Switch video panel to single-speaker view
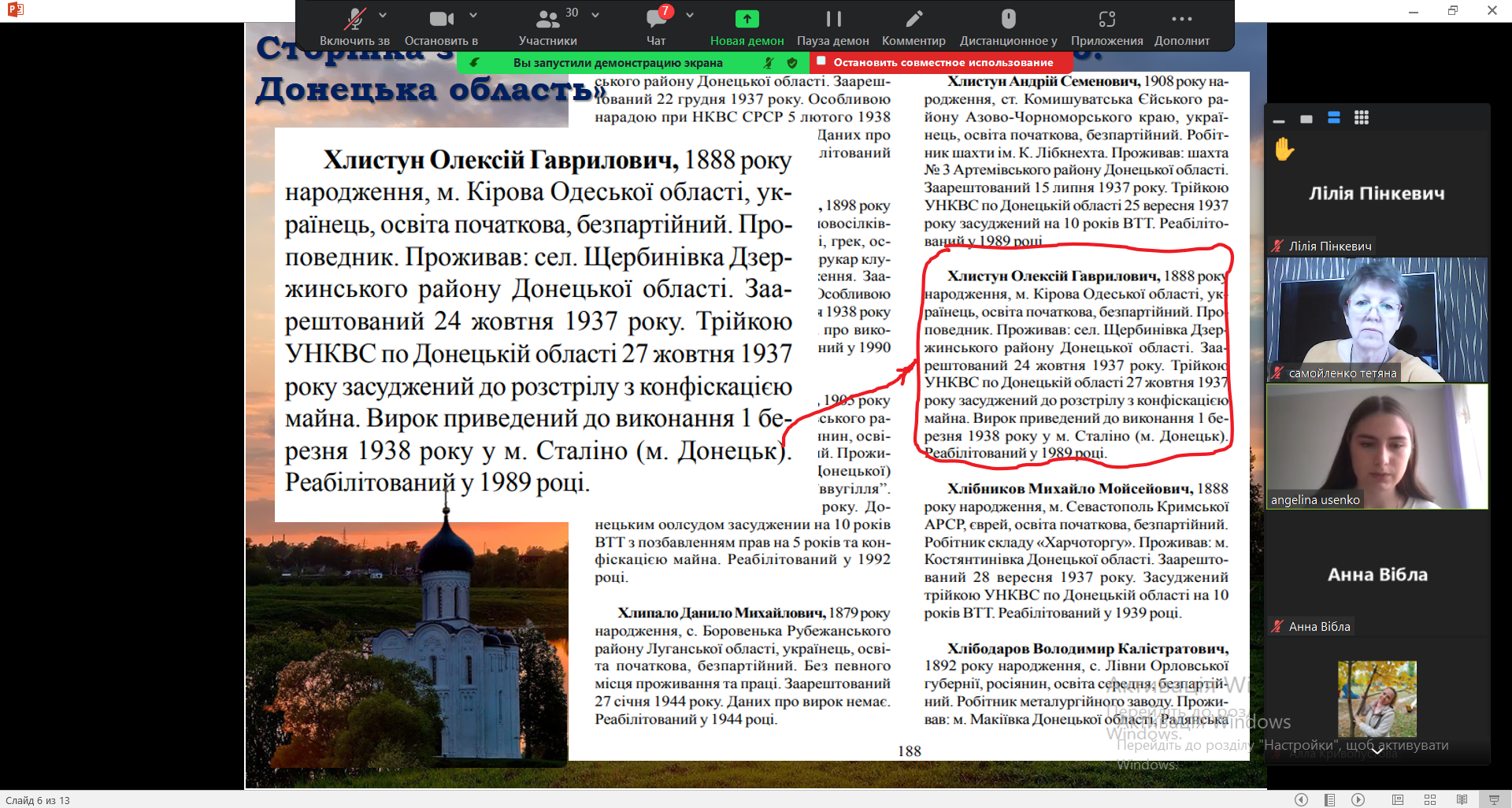The image size is (1512, 808). [1306, 119]
